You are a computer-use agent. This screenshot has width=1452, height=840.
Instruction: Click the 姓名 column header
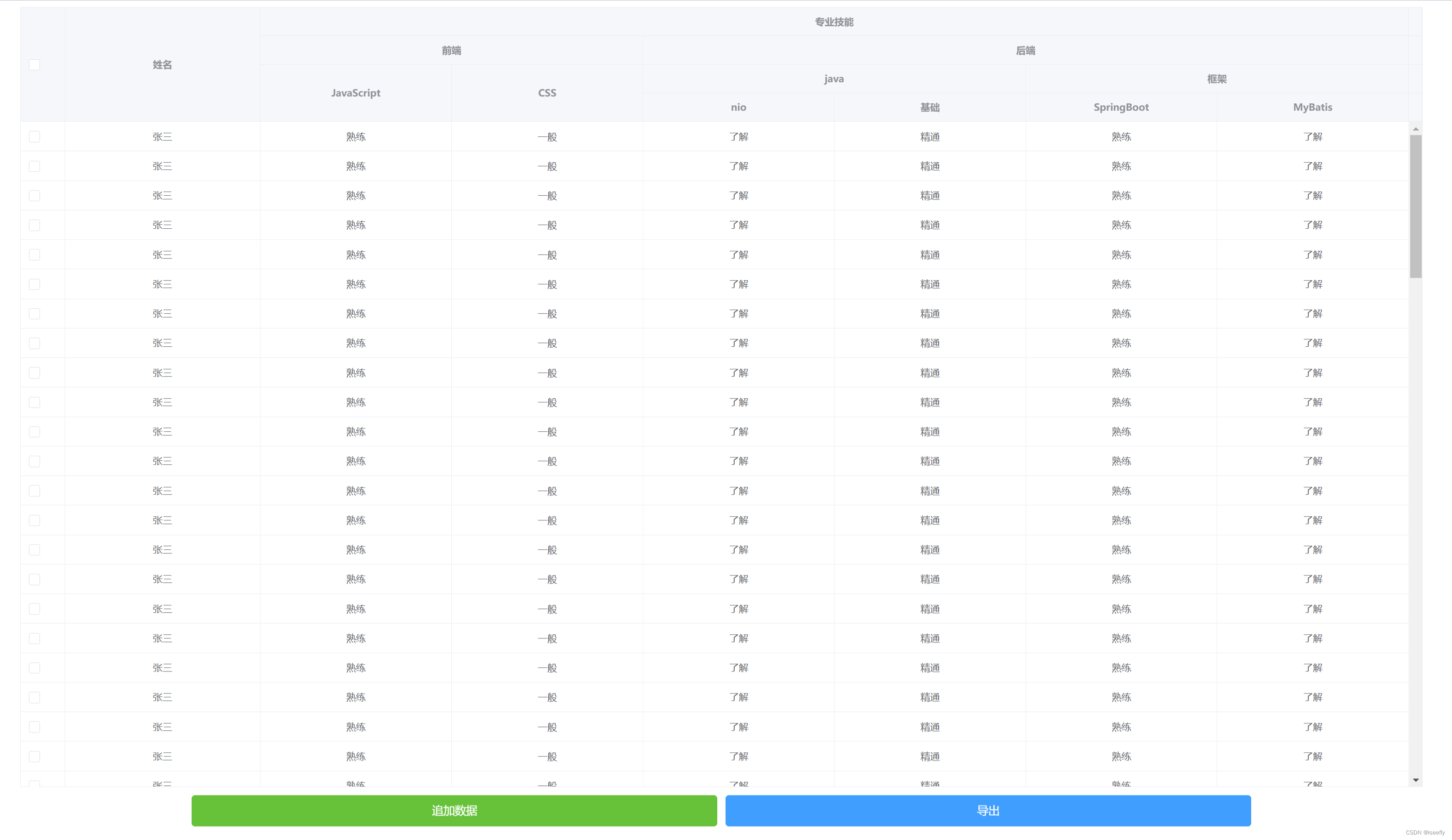(162, 64)
